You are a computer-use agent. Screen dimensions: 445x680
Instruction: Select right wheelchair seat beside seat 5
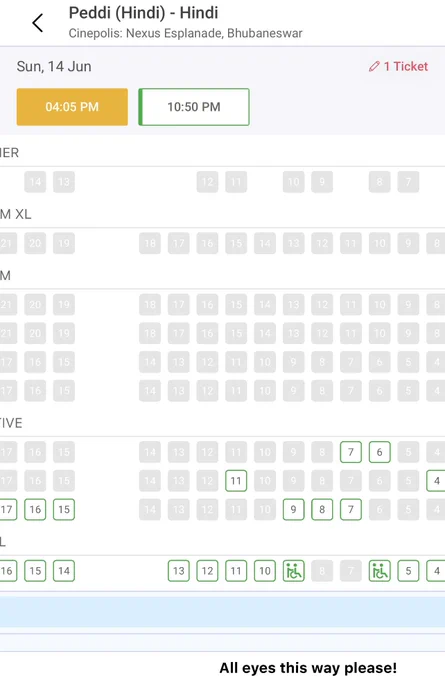380,571
